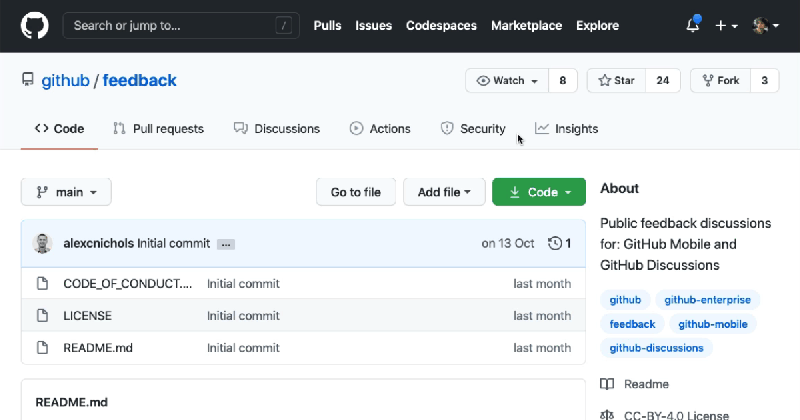Fork the repository
The image size is (800, 420).
click(x=720, y=81)
